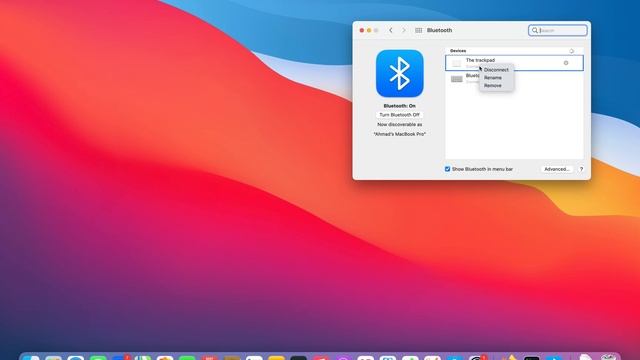Image resolution: width=640 pixels, height=360 pixels.
Task: Click the Now discoverable as label
Action: pos(400,124)
